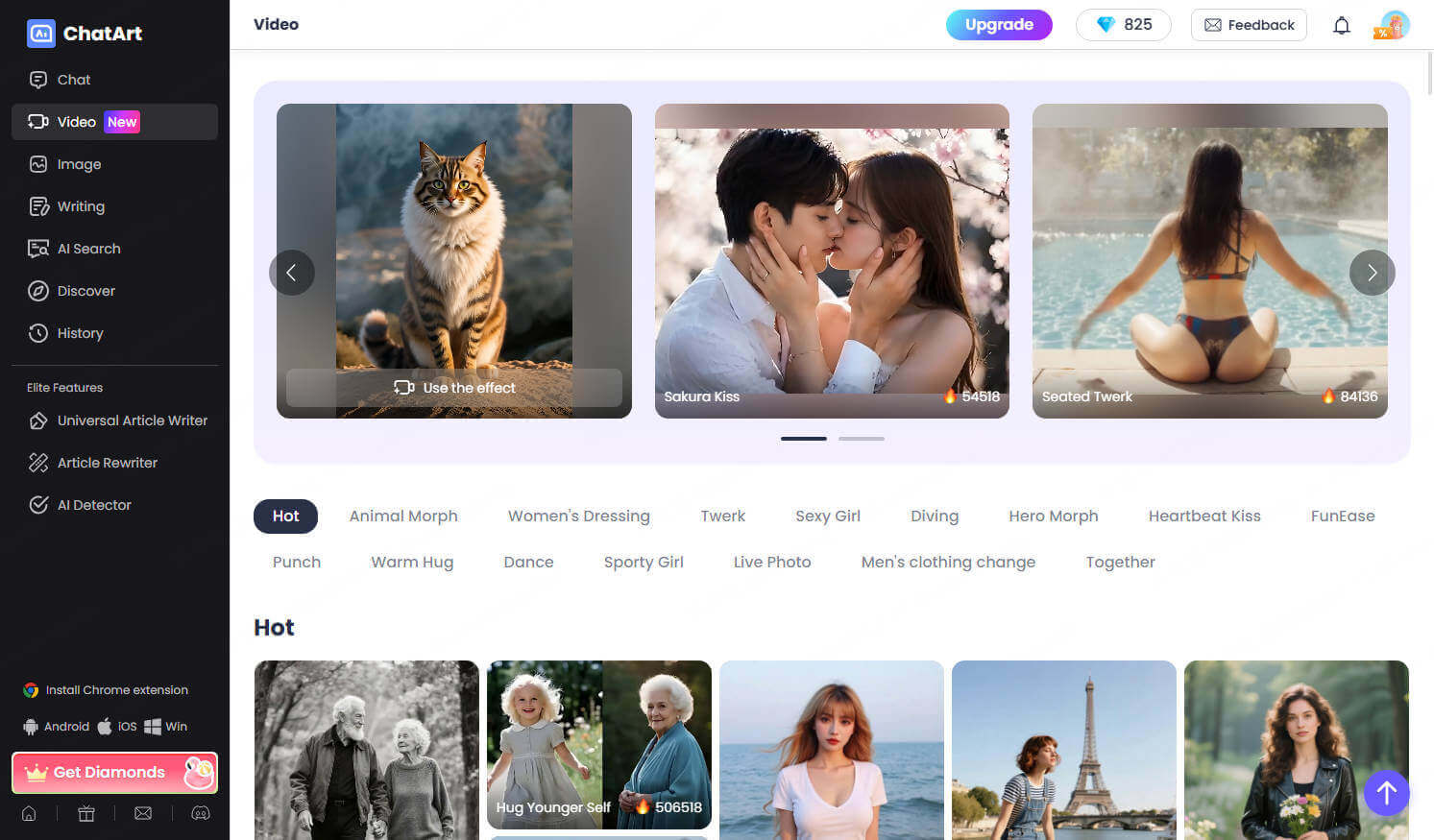Open the Sakura Kiss effect card

click(x=832, y=261)
